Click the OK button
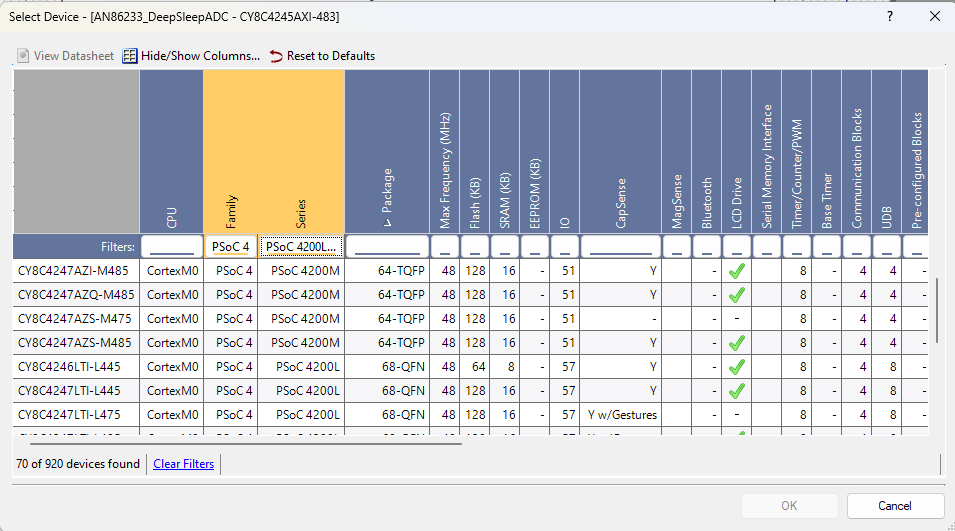This screenshot has height=531, width=955. (789, 506)
